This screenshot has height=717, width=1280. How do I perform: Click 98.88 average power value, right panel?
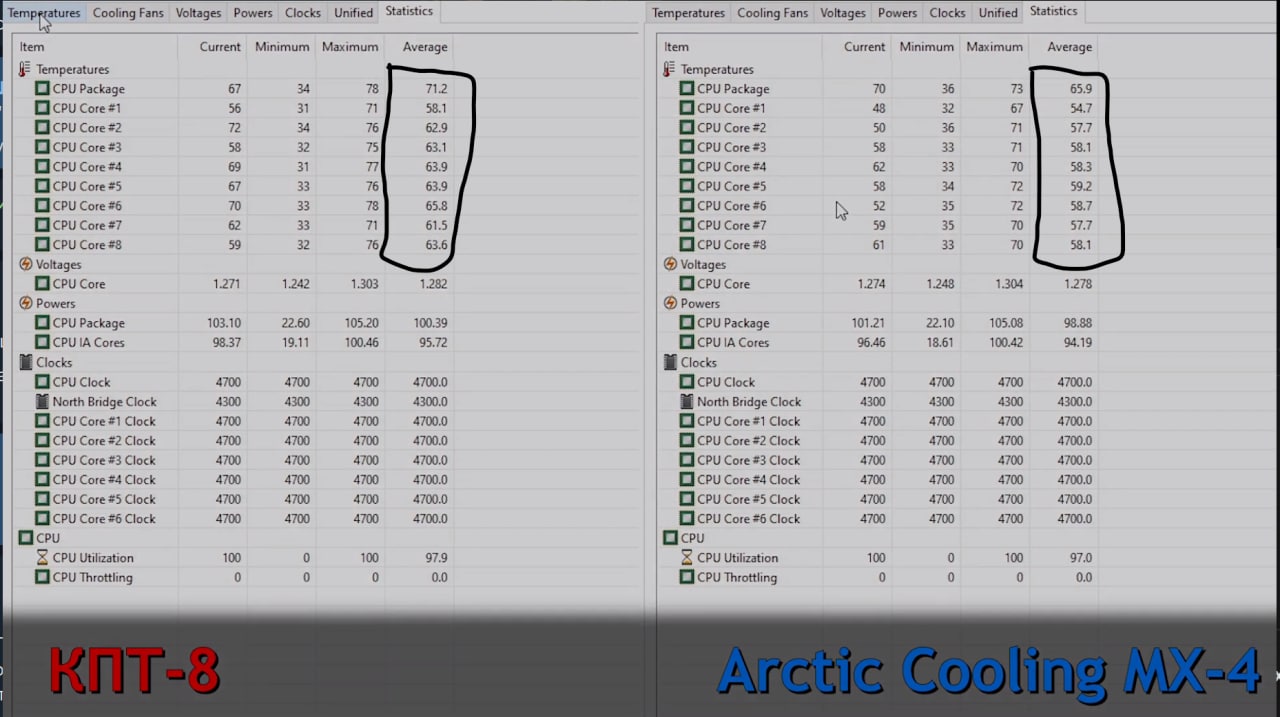click(x=1076, y=323)
